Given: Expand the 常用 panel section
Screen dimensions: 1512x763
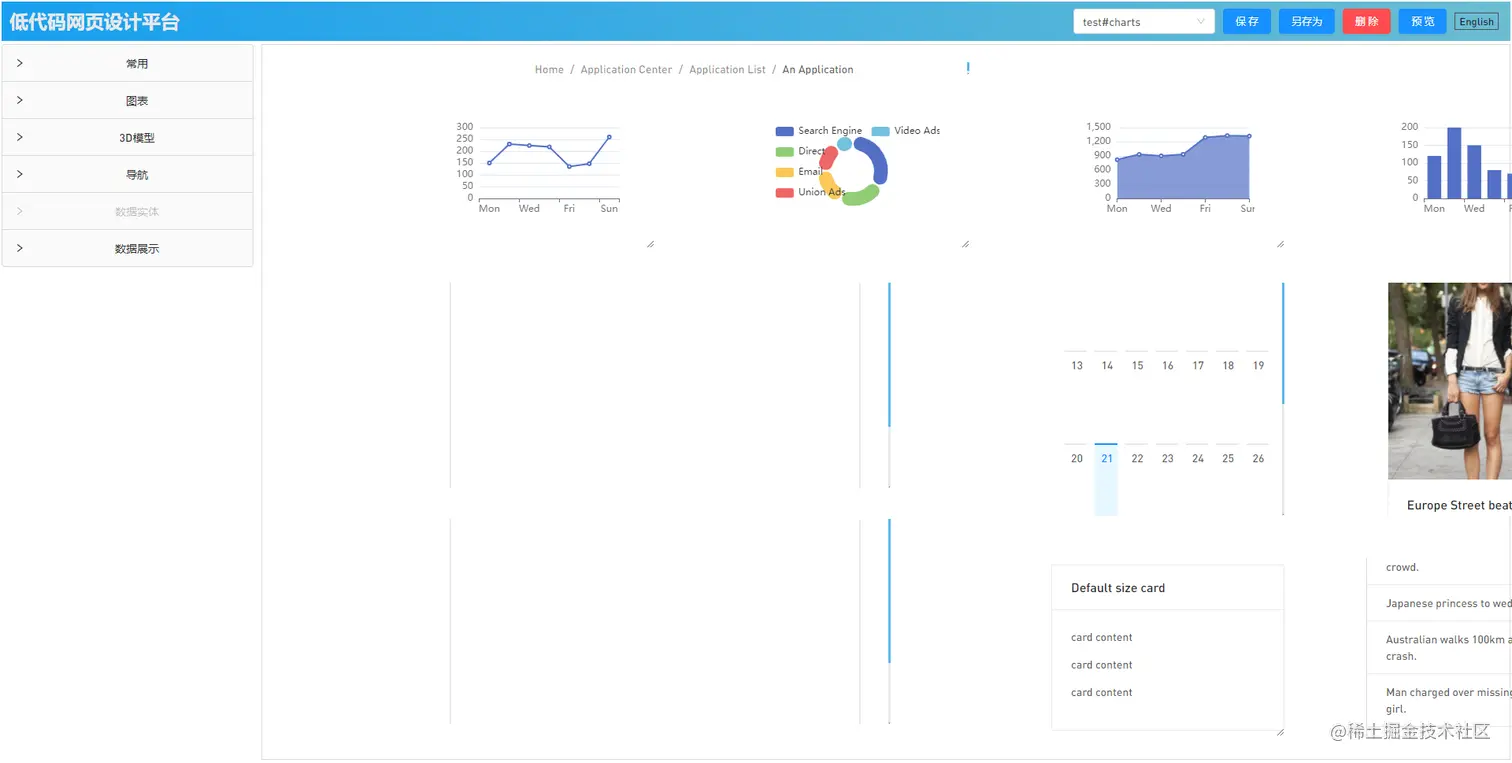Looking at the screenshot, I should (127, 64).
